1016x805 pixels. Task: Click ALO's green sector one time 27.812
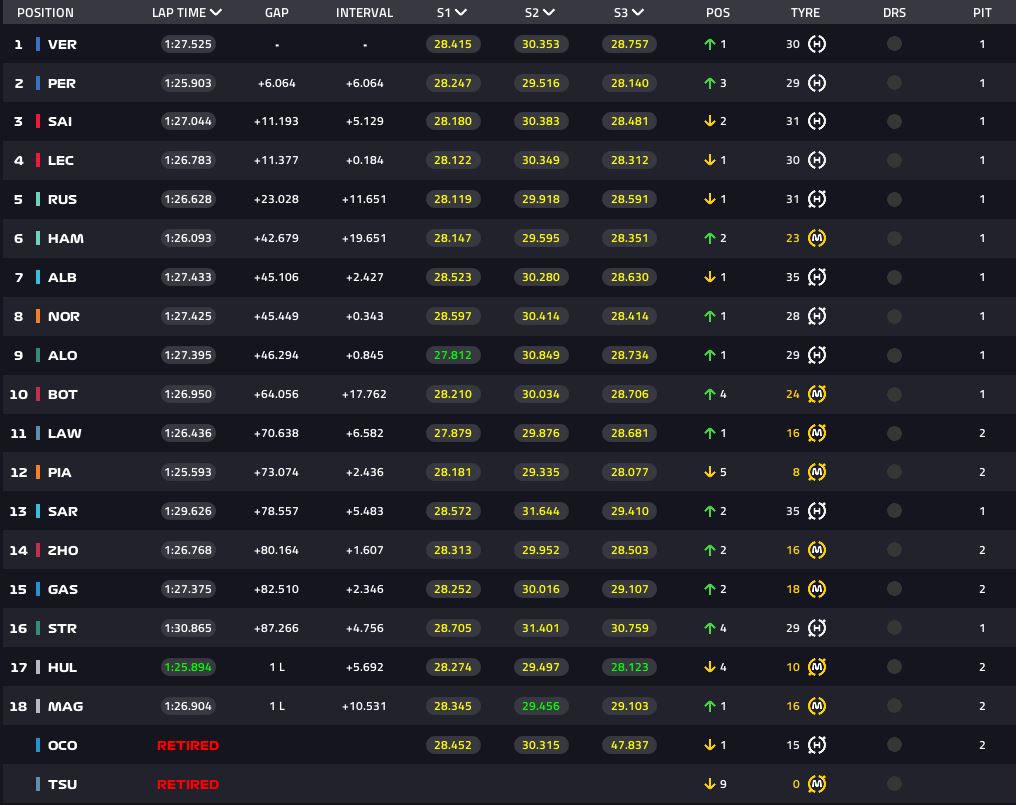click(x=453, y=355)
